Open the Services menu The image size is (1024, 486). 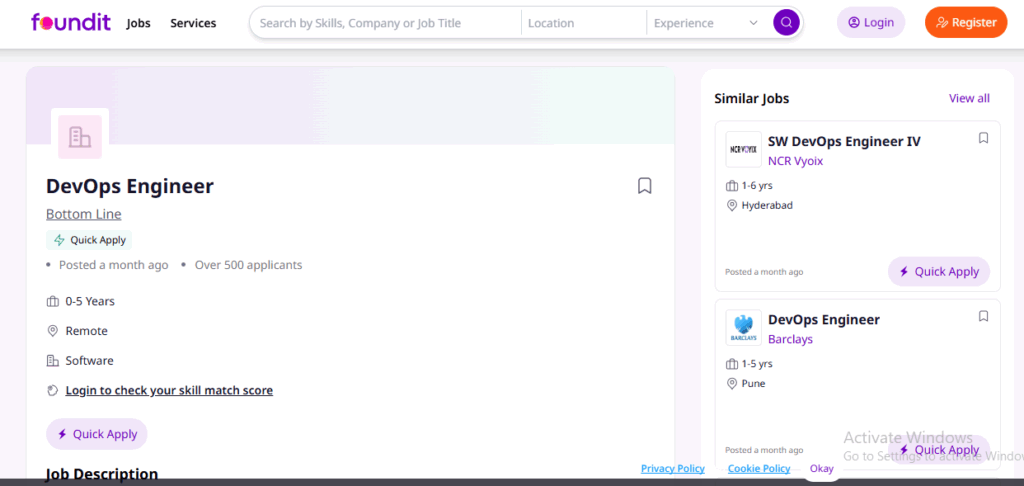coord(193,23)
